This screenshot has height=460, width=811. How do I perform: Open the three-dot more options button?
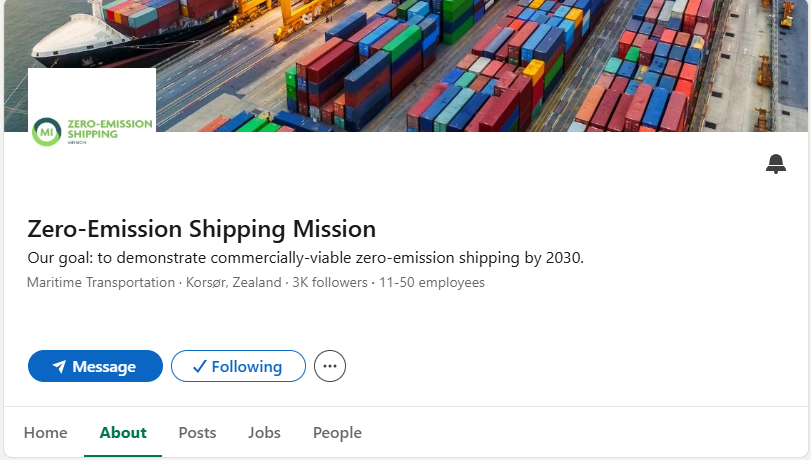click(x=330, y=366)
